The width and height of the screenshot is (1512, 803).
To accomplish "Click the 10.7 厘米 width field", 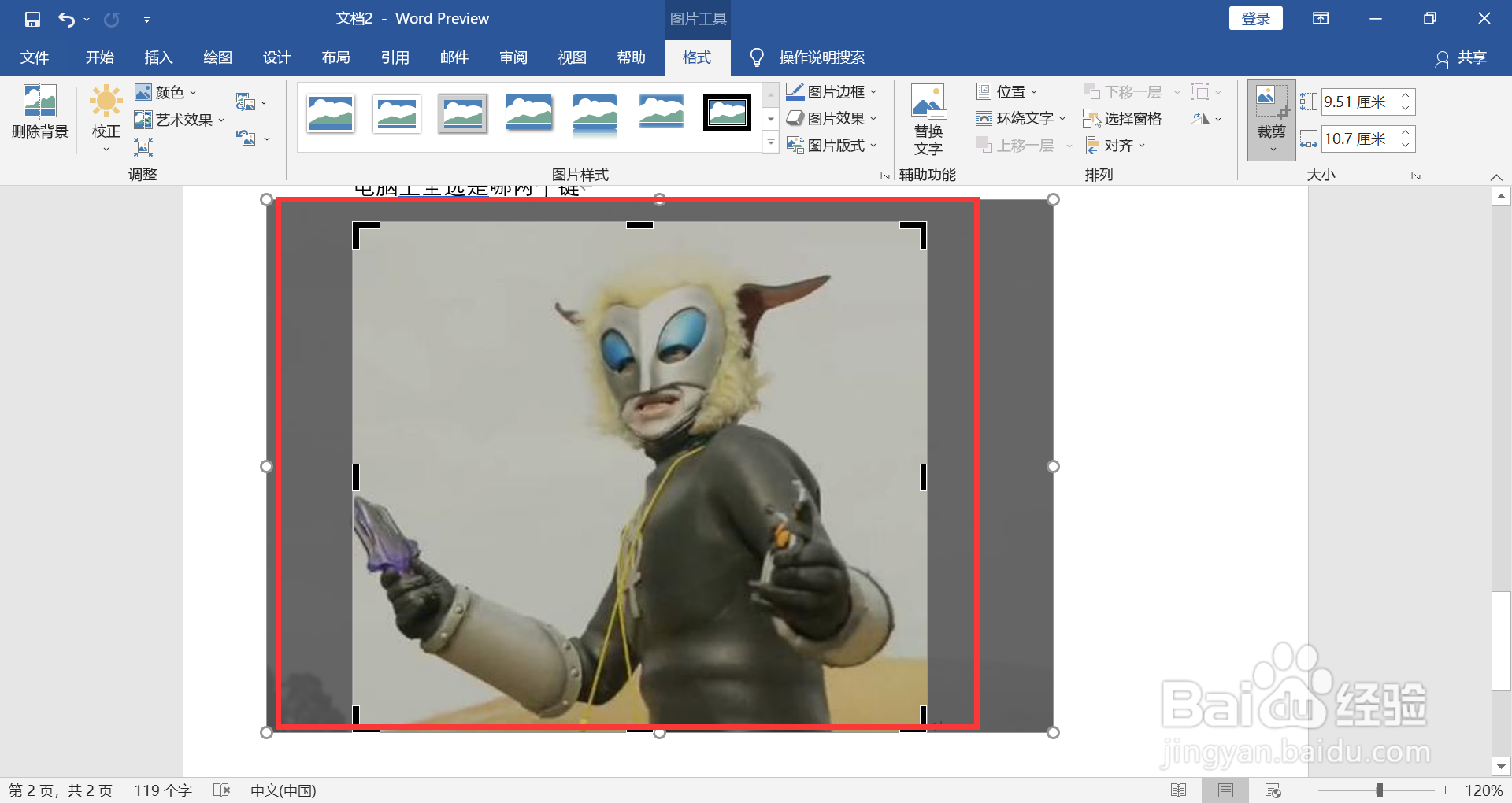I will (x=1358, y=139).
